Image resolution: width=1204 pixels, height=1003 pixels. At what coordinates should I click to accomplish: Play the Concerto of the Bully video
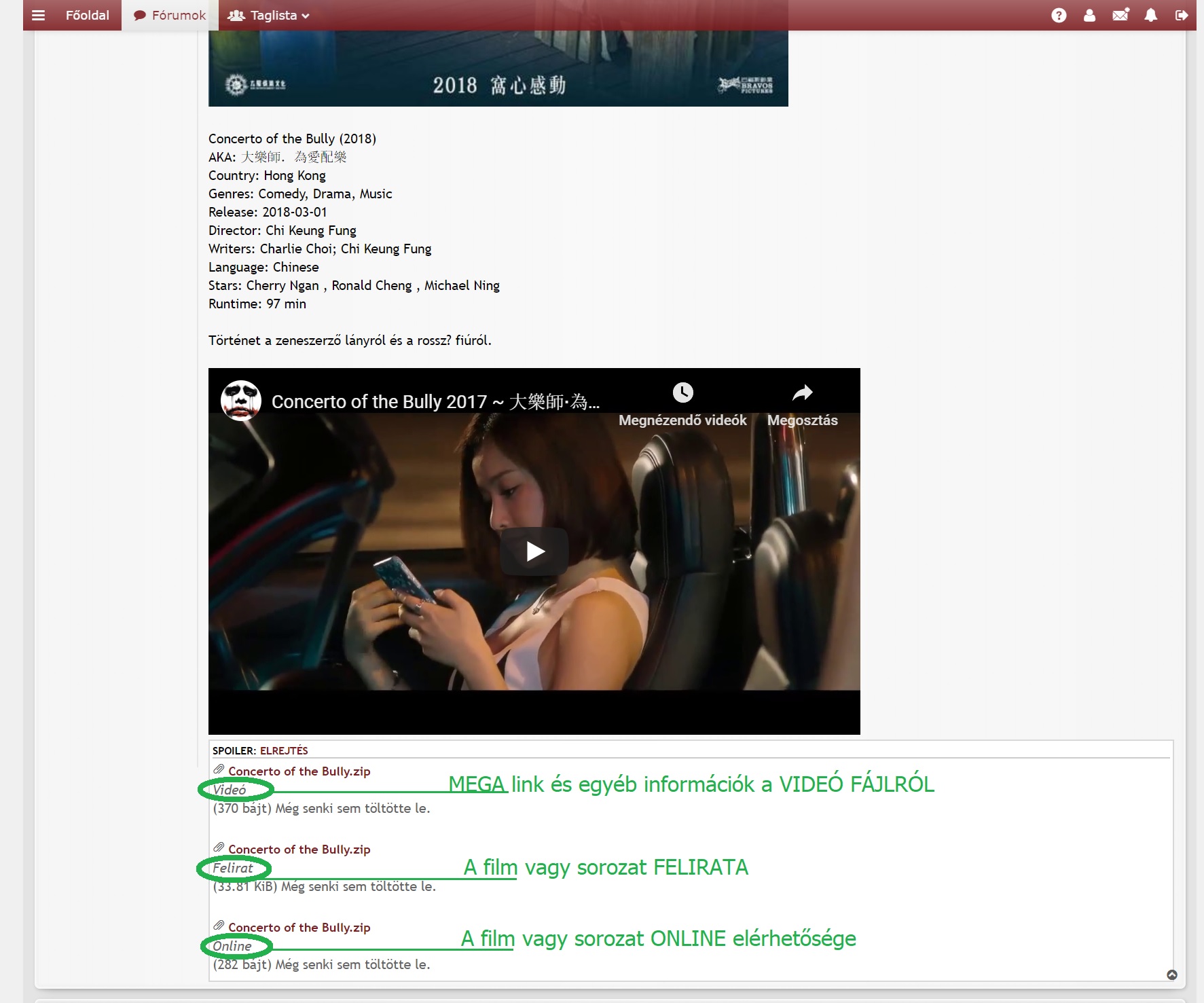(534, 551)
